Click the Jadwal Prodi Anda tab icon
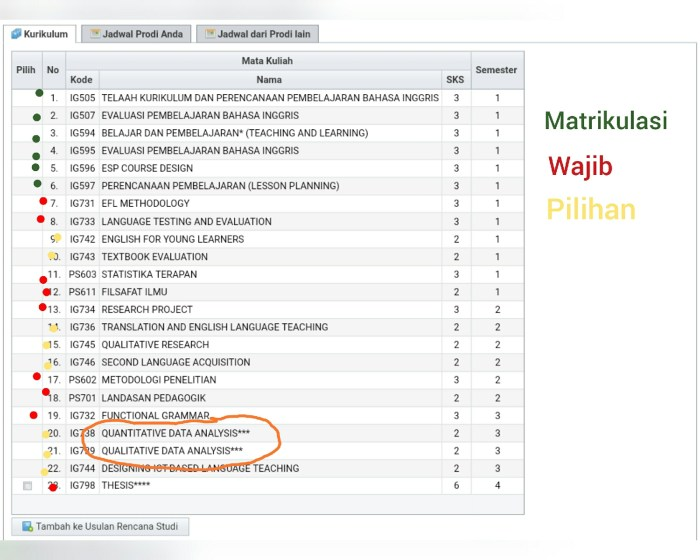The width and height of the screenshot is (700, 560). pos(95,33)
